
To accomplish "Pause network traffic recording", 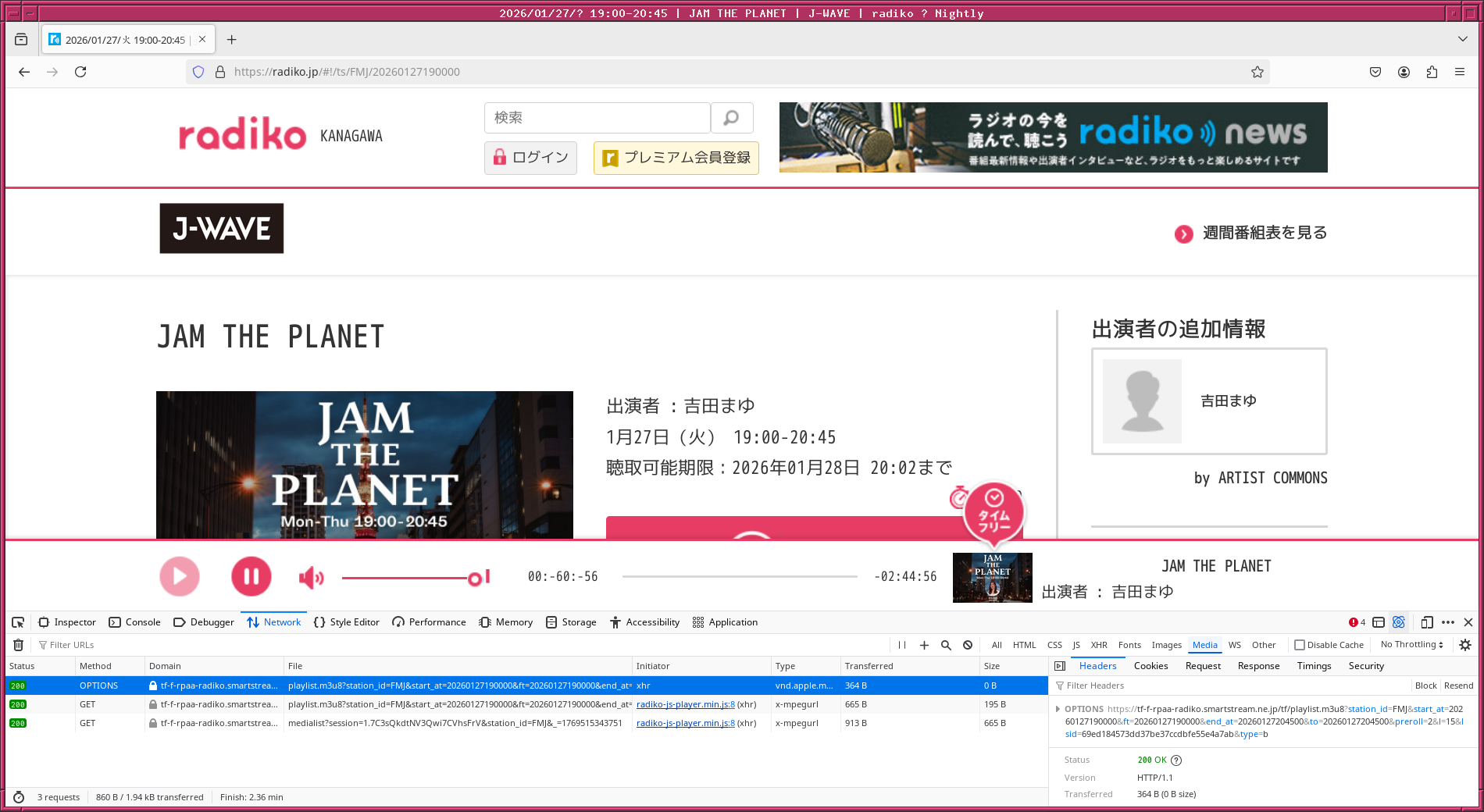I will [x=902, y=645].
